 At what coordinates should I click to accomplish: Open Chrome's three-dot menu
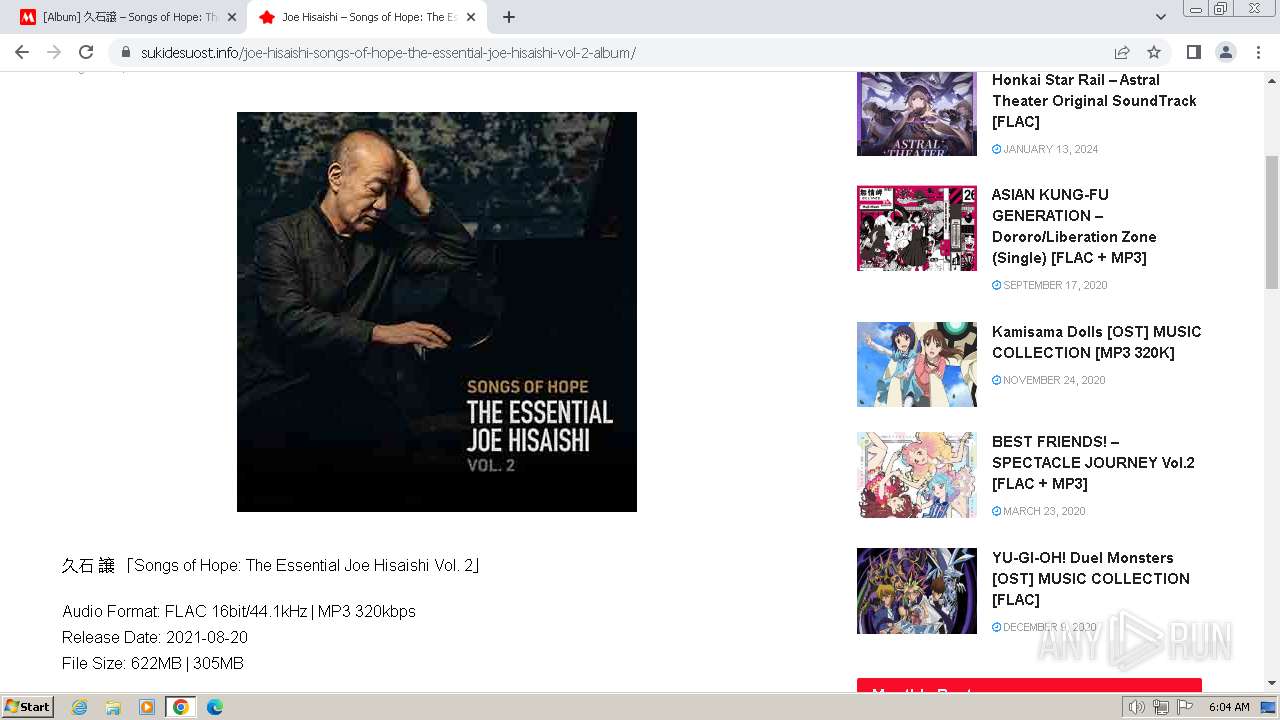tap(1258, 52)
